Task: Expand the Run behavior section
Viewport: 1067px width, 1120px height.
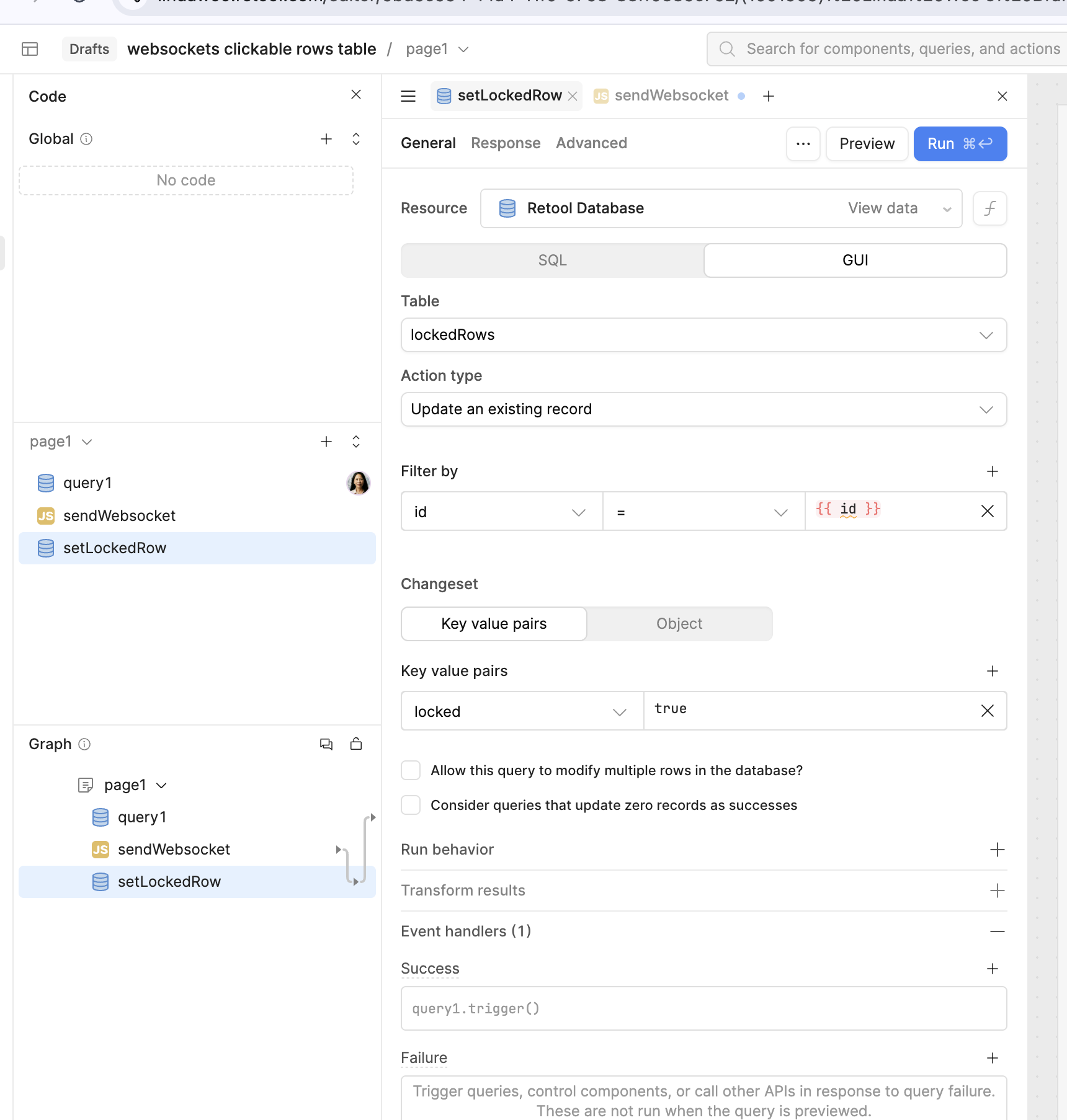Action: pyautogui.click(x=997, y=850)
